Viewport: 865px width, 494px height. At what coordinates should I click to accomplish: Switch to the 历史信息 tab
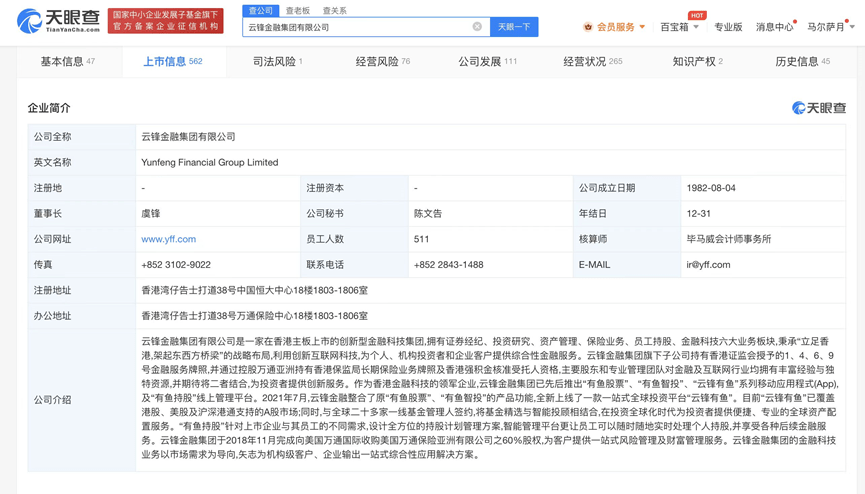pyautogui.click(x=802, y=61)
